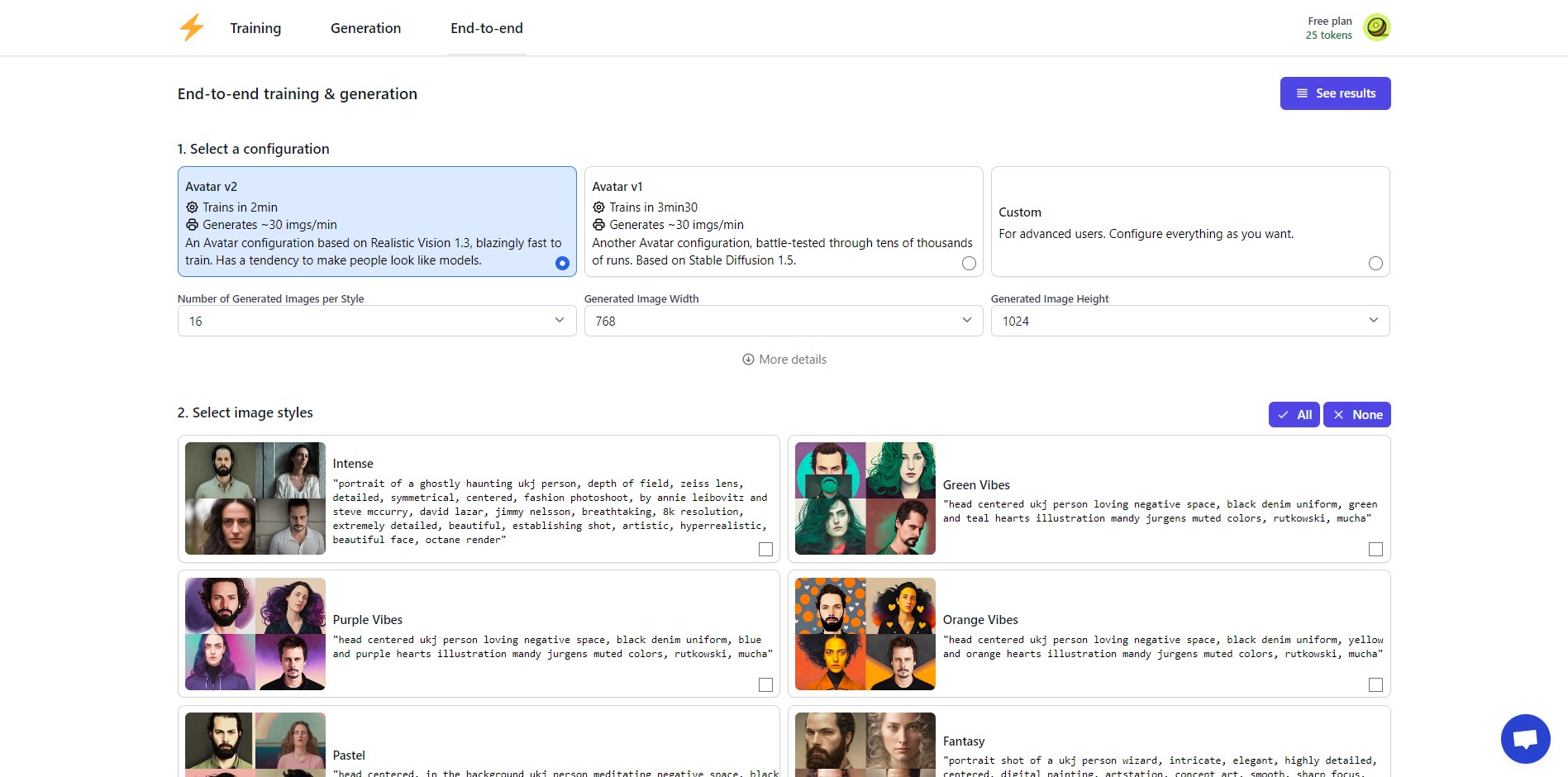Click the Green Vibes style thumbnail
The image size is (1568, 777).
point(865,498)
